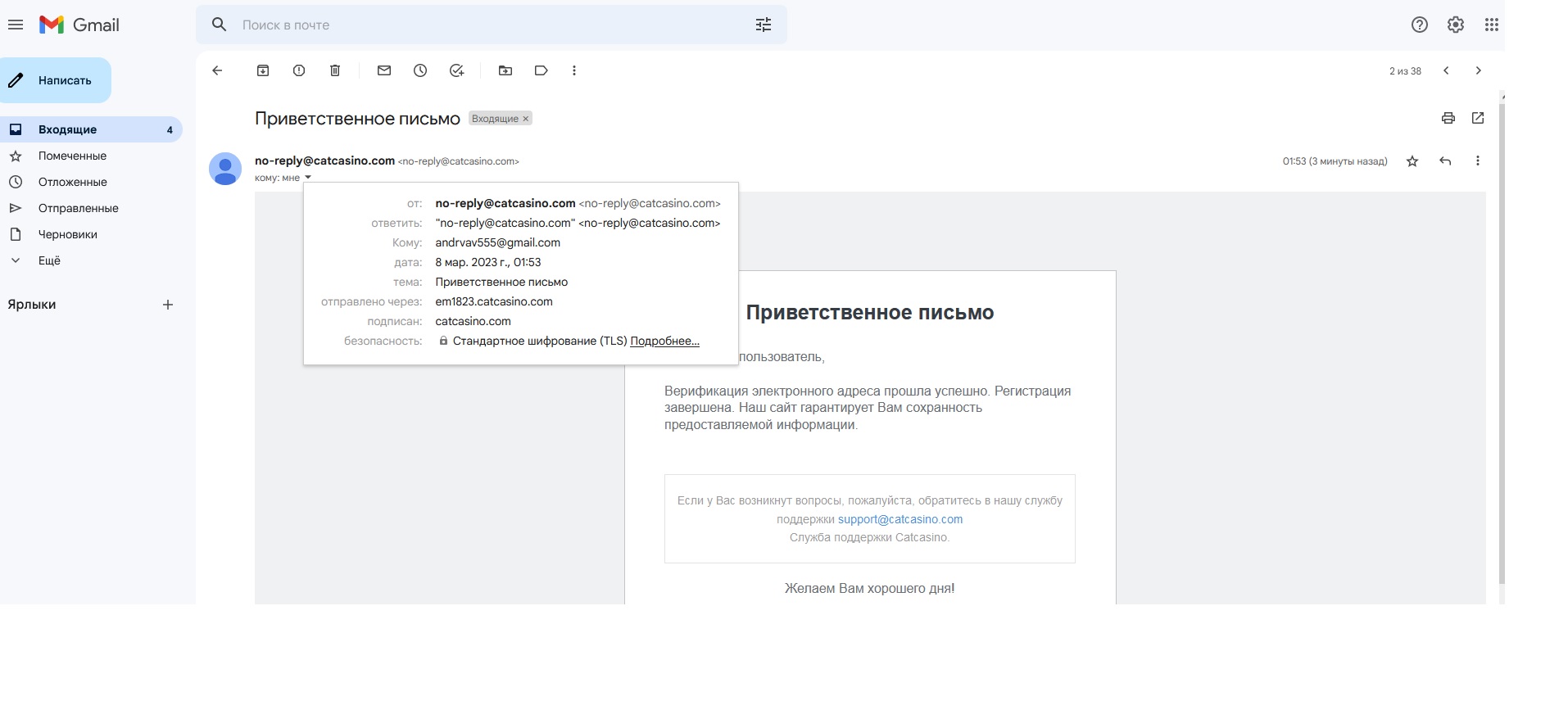This screenshot has height=710, width=1568.
Task: Open email in a new window
Action: click(x=1478, y=118)
